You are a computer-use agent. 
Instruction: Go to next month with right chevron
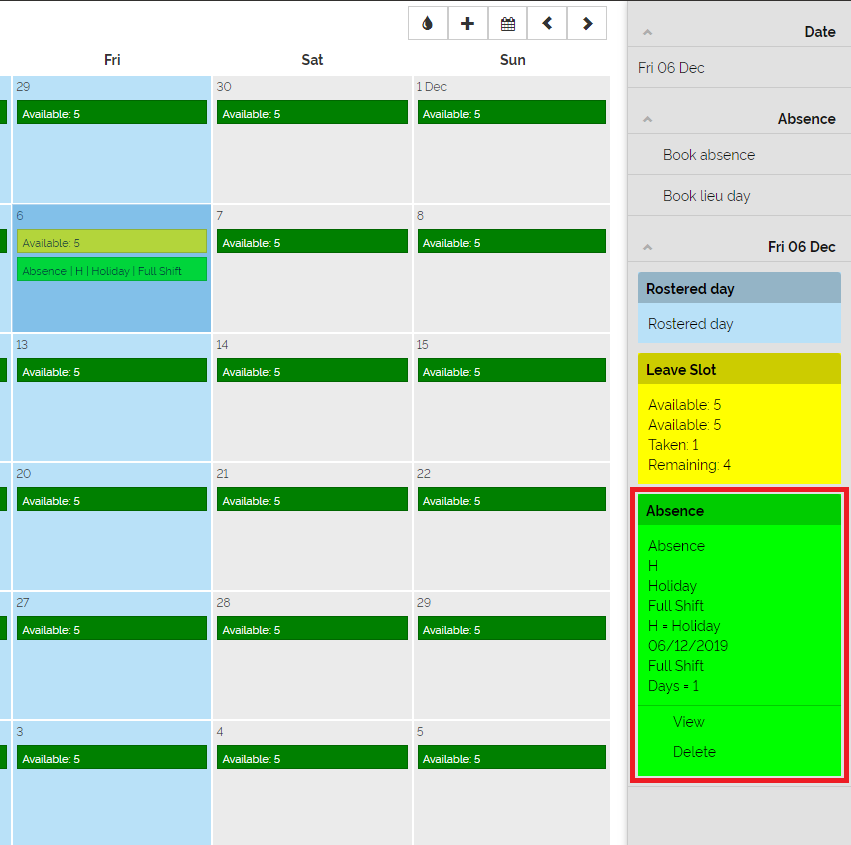(x=587, y=23)
